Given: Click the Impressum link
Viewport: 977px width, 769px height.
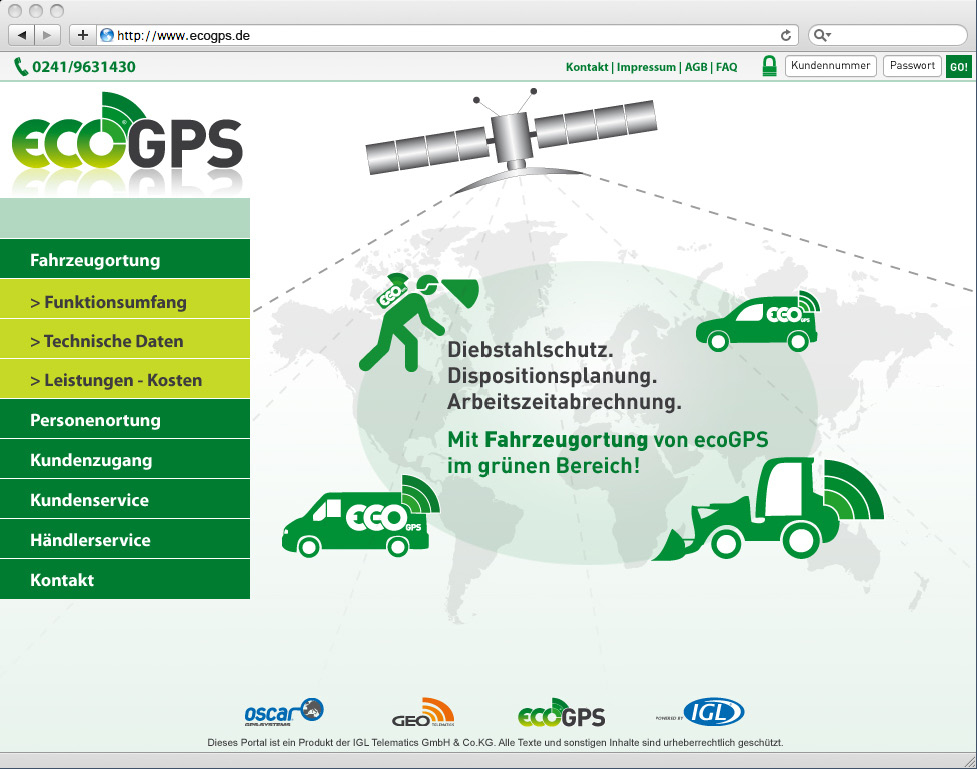Looking at the screenshot, I should coord(646,67).
